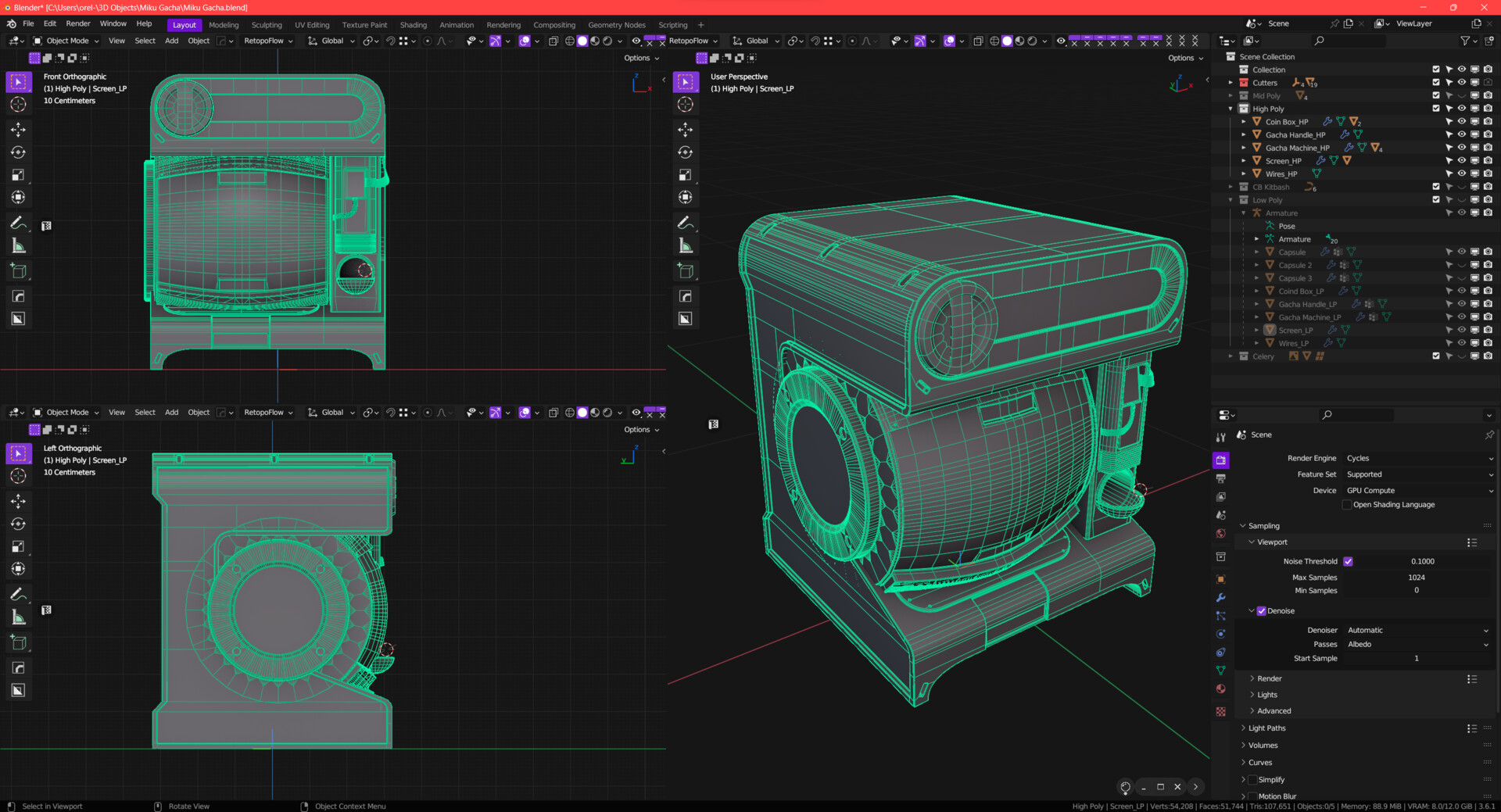Select the Annotate tool in perspective viewport

coord(686,224)
